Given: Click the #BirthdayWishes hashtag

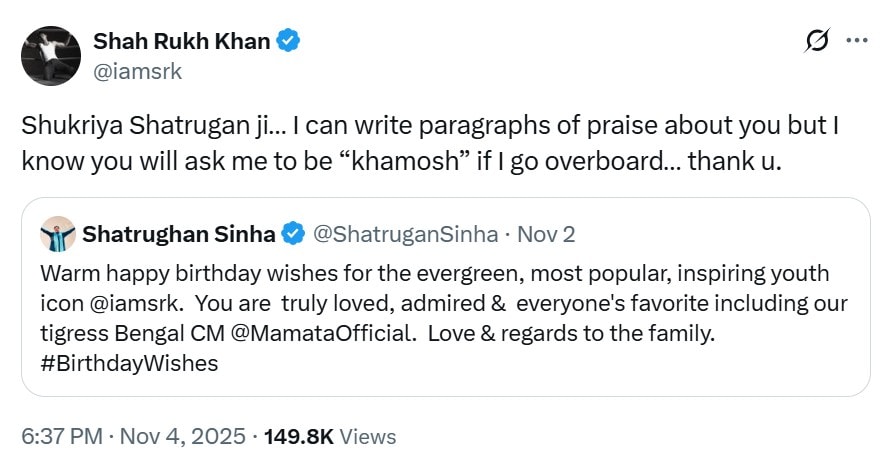Looking at the screenshot, I should [x=129, y=362].
